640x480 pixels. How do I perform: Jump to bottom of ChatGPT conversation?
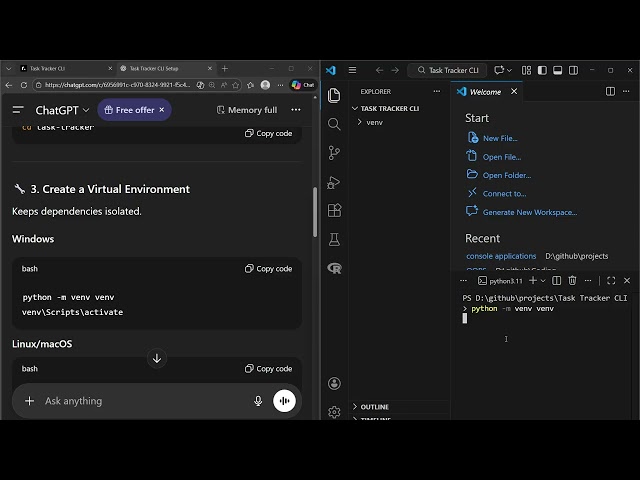157,358
